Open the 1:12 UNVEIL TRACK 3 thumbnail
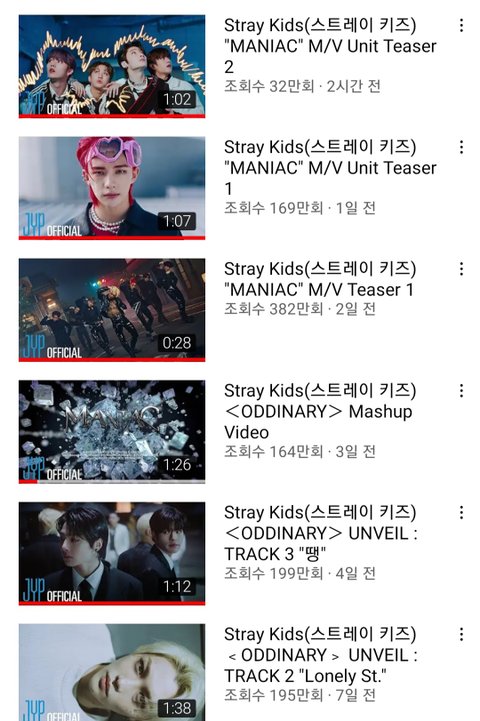This screenshot has height=721, width=480. point(112,554)
